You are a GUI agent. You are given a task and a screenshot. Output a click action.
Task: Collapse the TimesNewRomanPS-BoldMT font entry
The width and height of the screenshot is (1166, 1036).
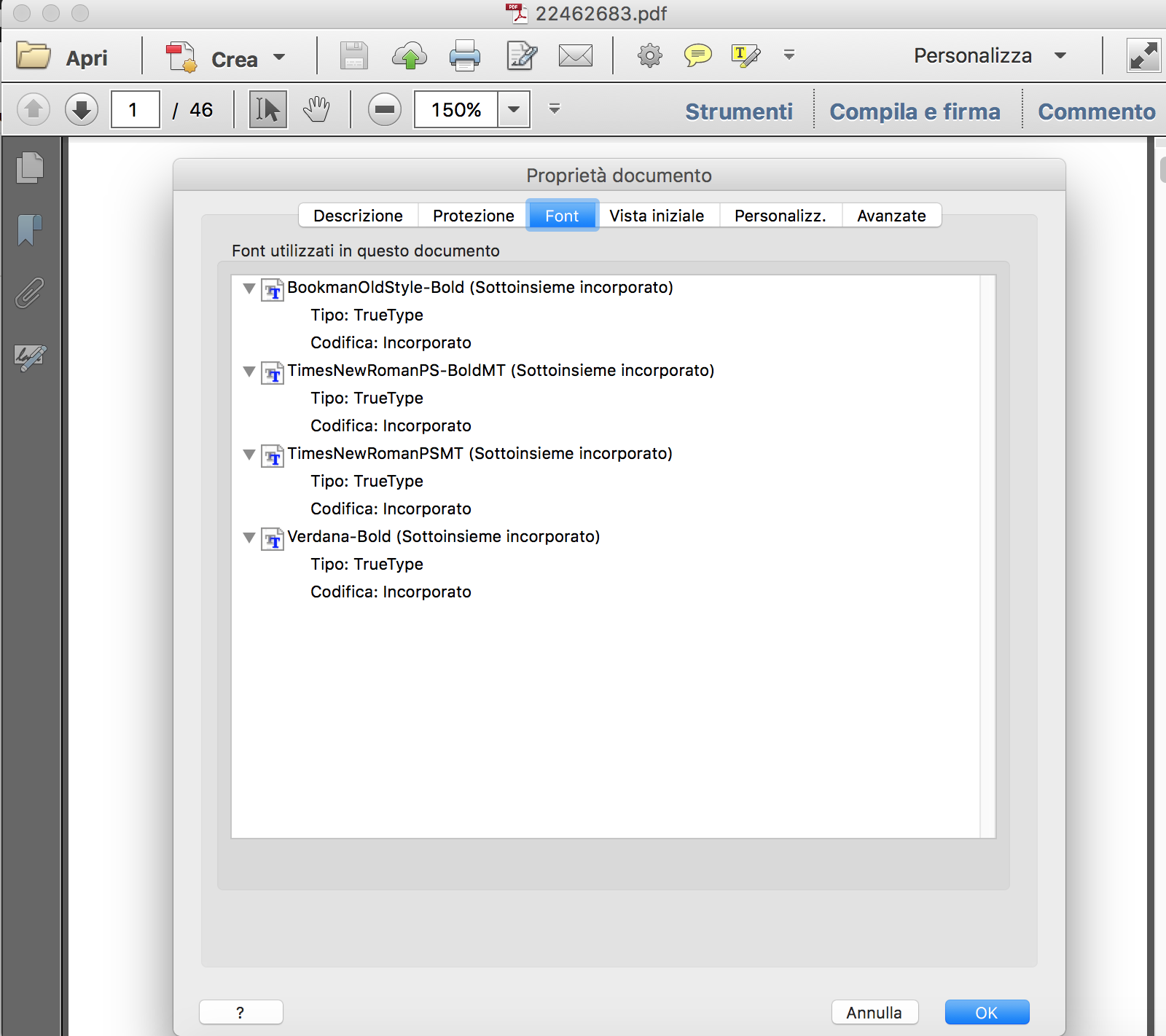pyautogui.click(x=249, y=372)
